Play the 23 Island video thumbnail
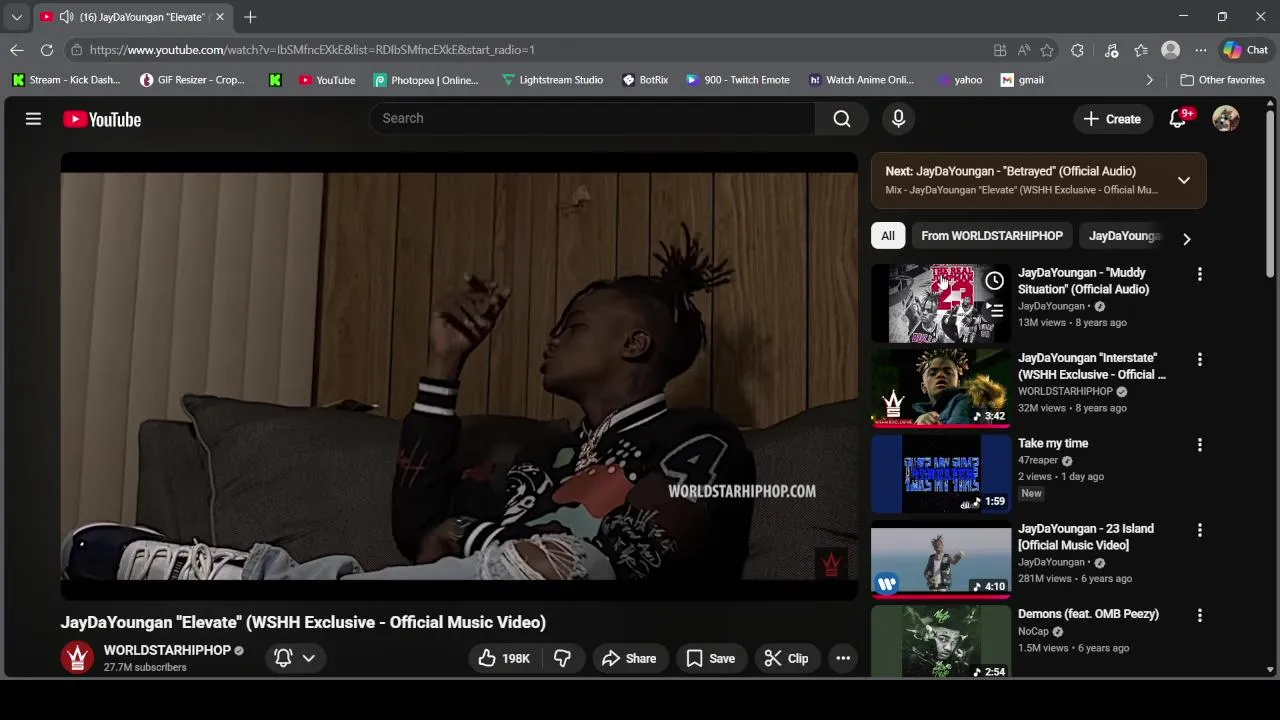Screen dimensions: 1280x720 (x=941, y=559)
